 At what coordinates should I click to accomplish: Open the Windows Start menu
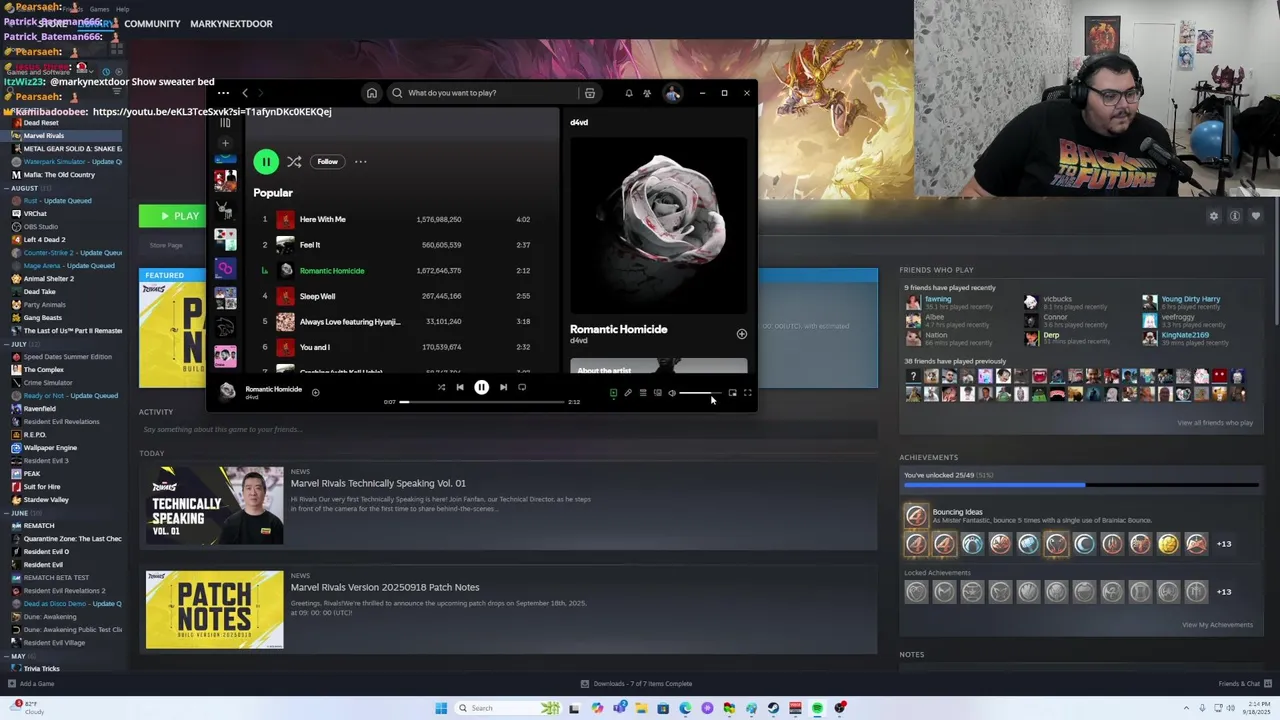click(441, 708)
